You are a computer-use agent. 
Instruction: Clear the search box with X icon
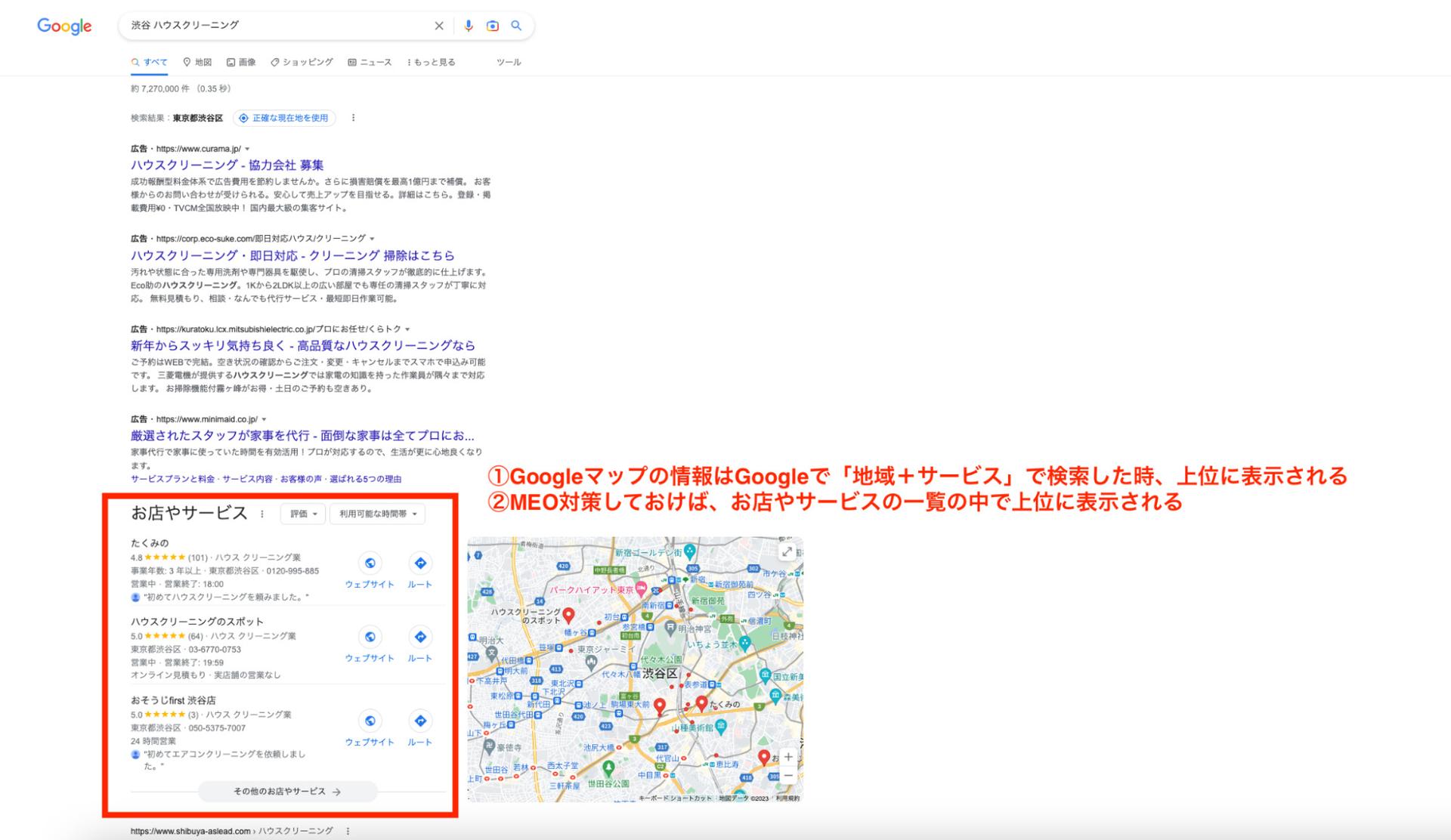439,26
